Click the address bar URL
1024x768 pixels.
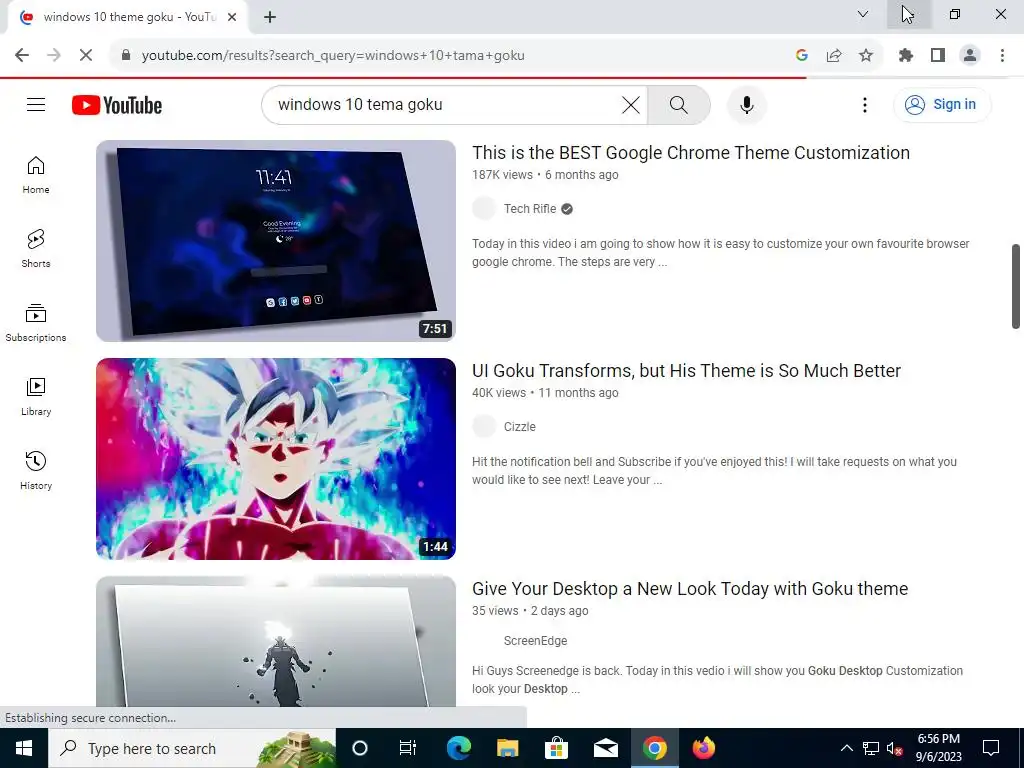click(x=333, y=56)
